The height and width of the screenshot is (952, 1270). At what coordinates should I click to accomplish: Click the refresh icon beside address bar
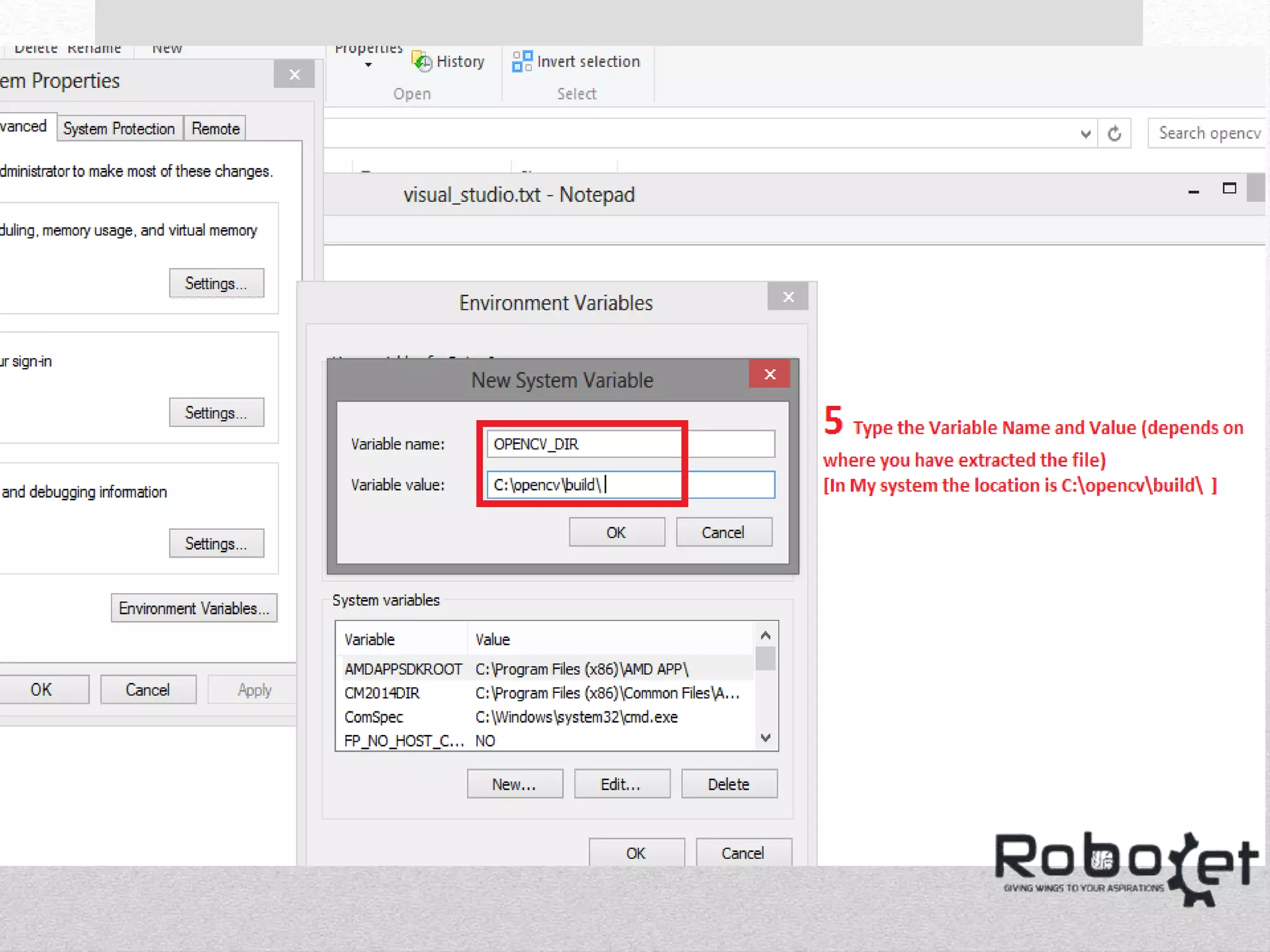1114,134
